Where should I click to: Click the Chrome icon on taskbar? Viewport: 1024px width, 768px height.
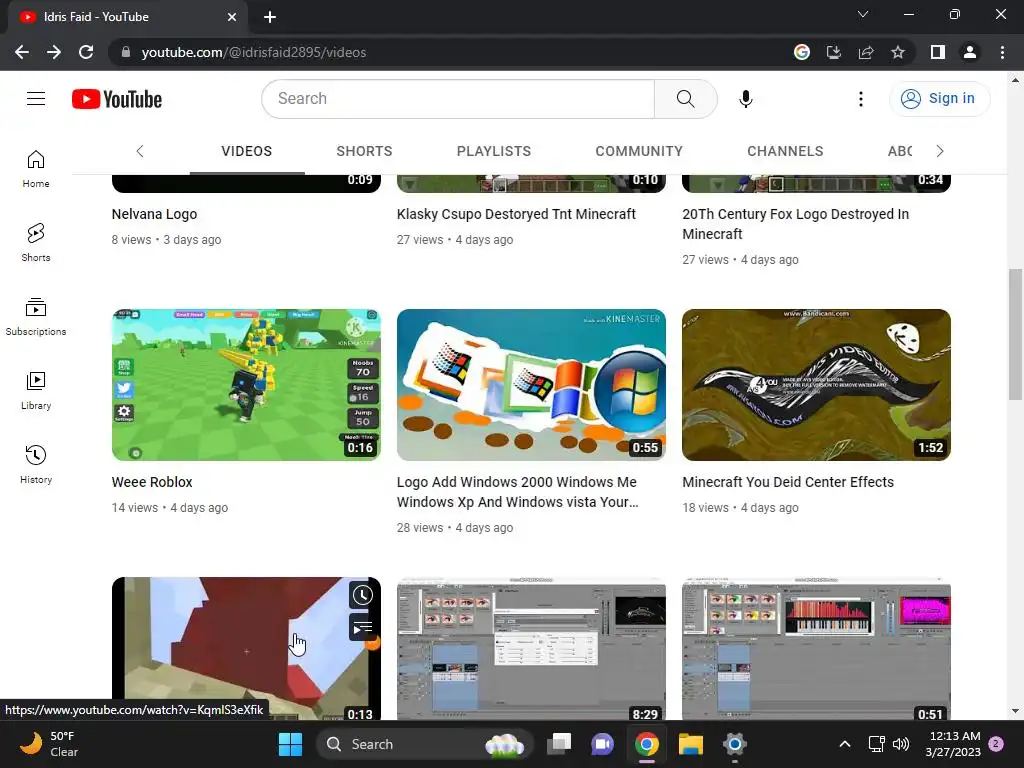(647, 744)
